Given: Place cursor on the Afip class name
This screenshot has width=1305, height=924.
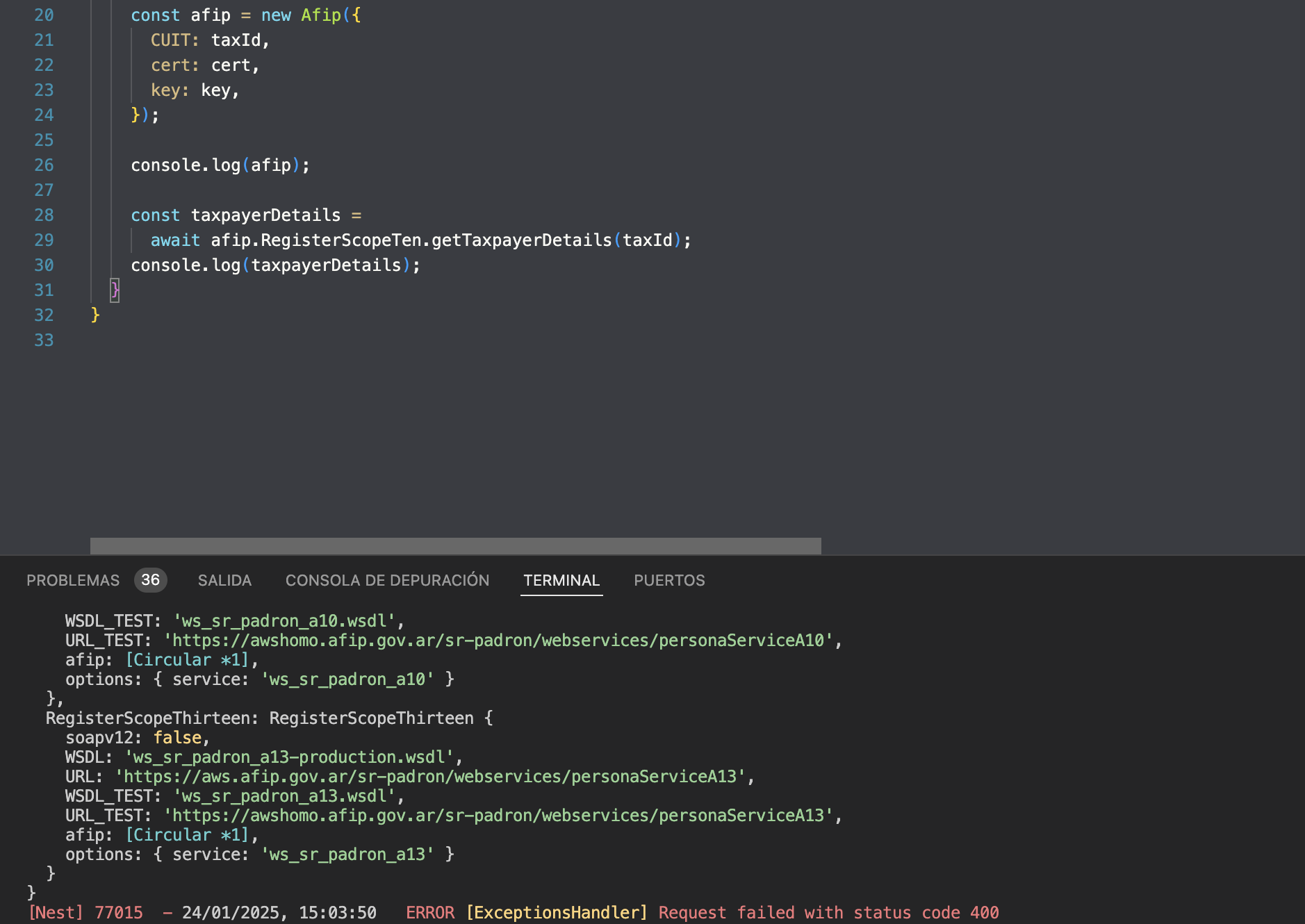Looking at the screenshot, I should 320,15.
